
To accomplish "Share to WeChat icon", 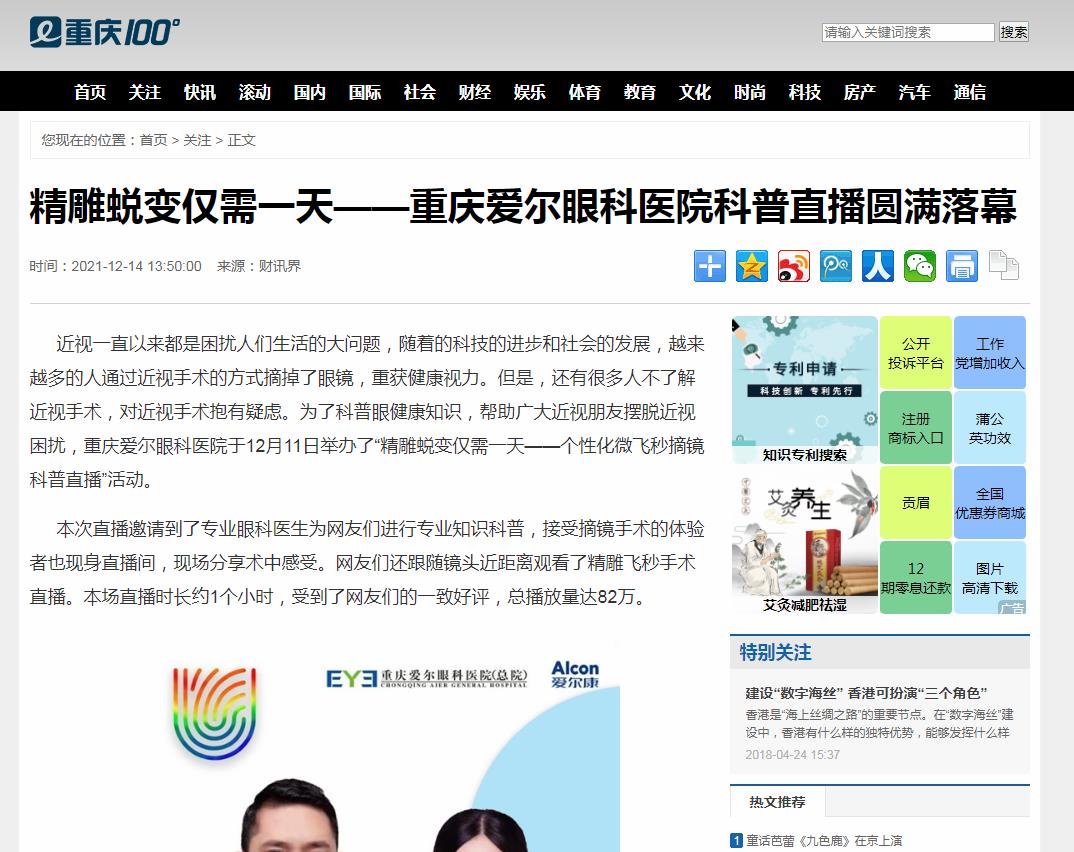I will pyautogui.click(x=920, y=266).
